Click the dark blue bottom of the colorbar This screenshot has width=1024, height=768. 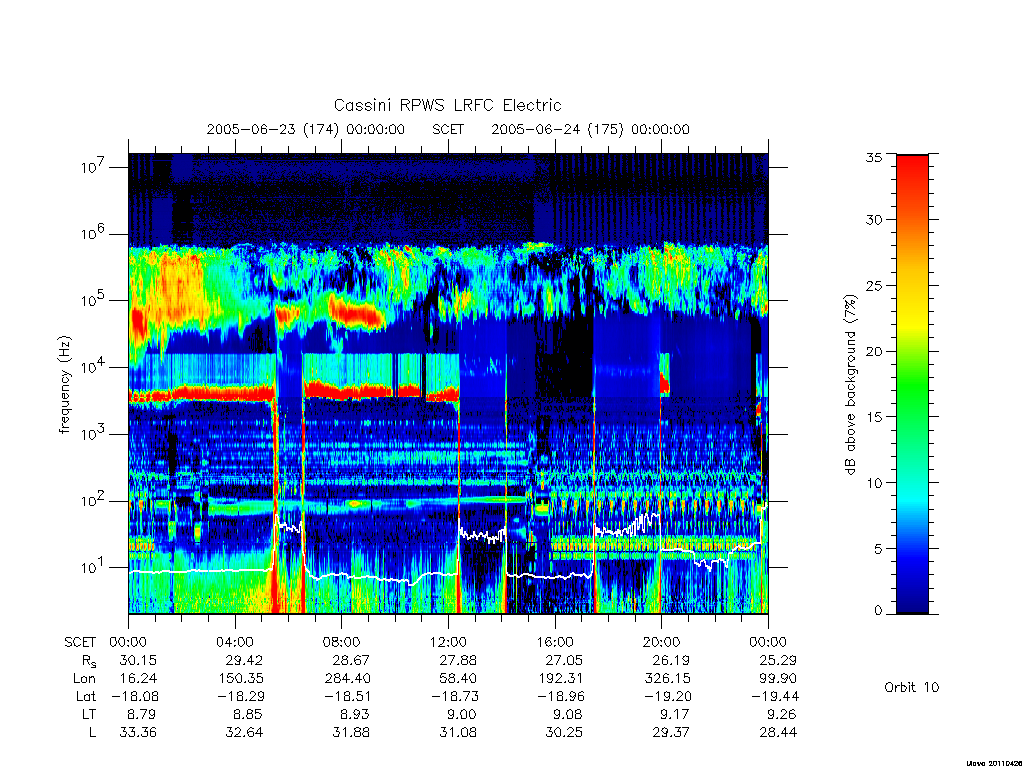[x=912, y=604]
